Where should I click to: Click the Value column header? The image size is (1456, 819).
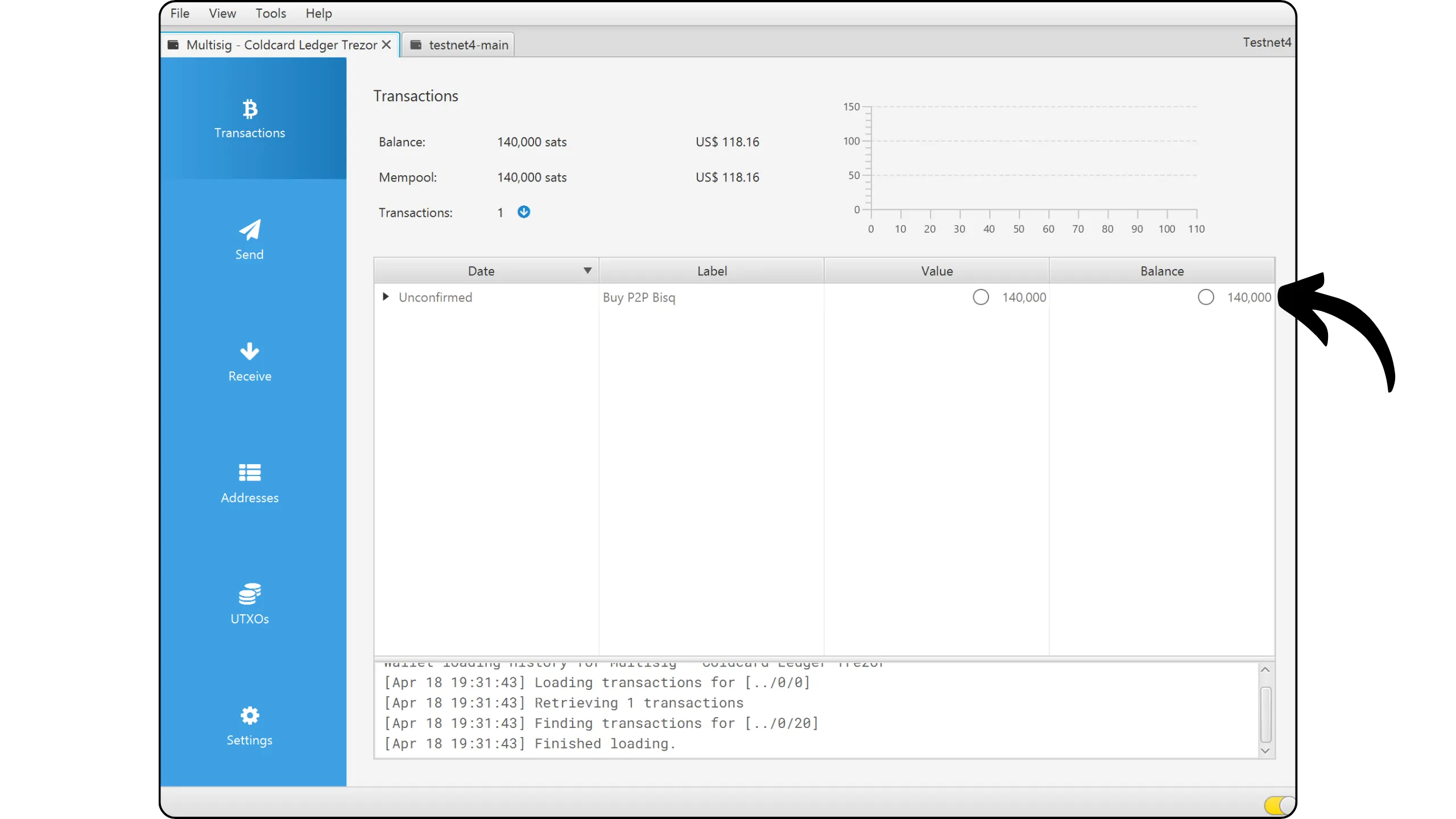pyautogui.click(x=936, y=271)
